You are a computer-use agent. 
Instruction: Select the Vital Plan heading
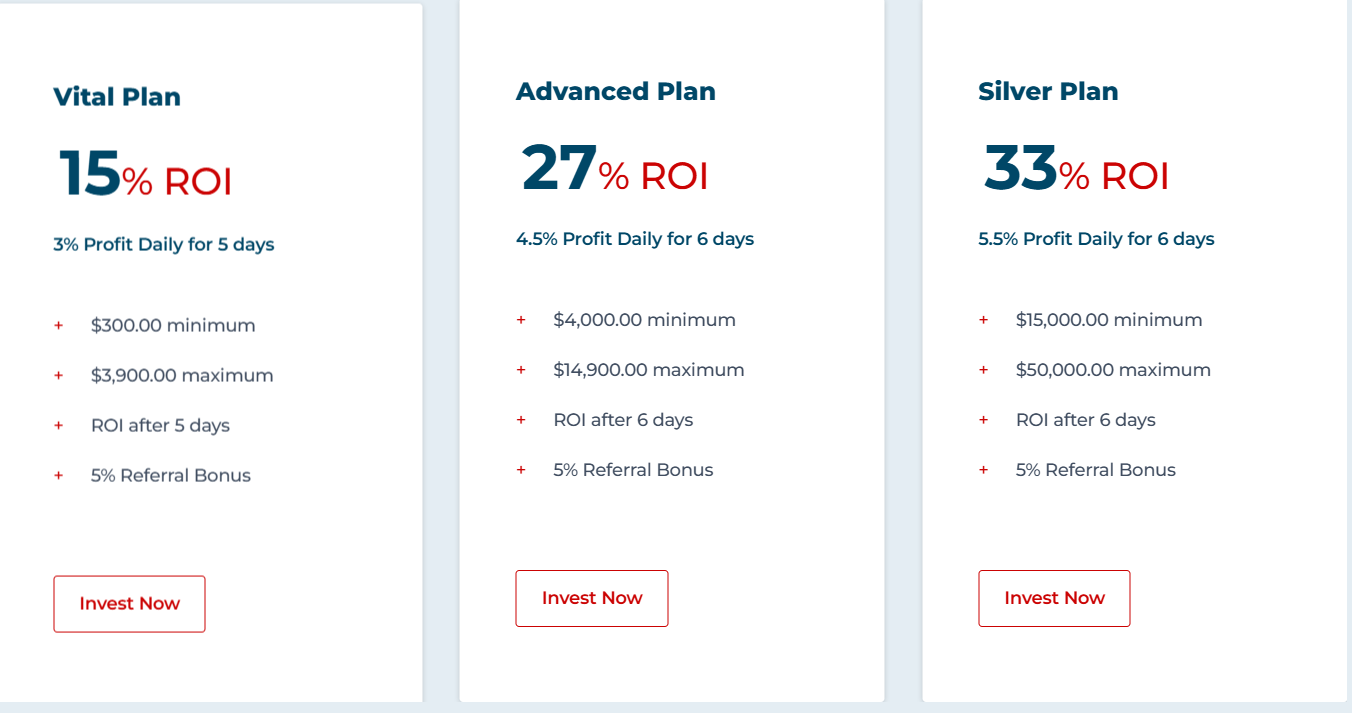pos(117,97)
